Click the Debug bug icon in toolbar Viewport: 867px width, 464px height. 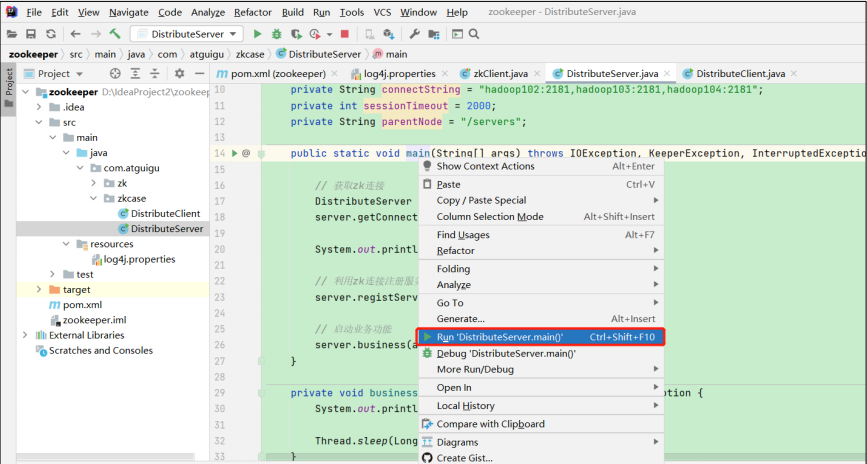tap(277, 34)
